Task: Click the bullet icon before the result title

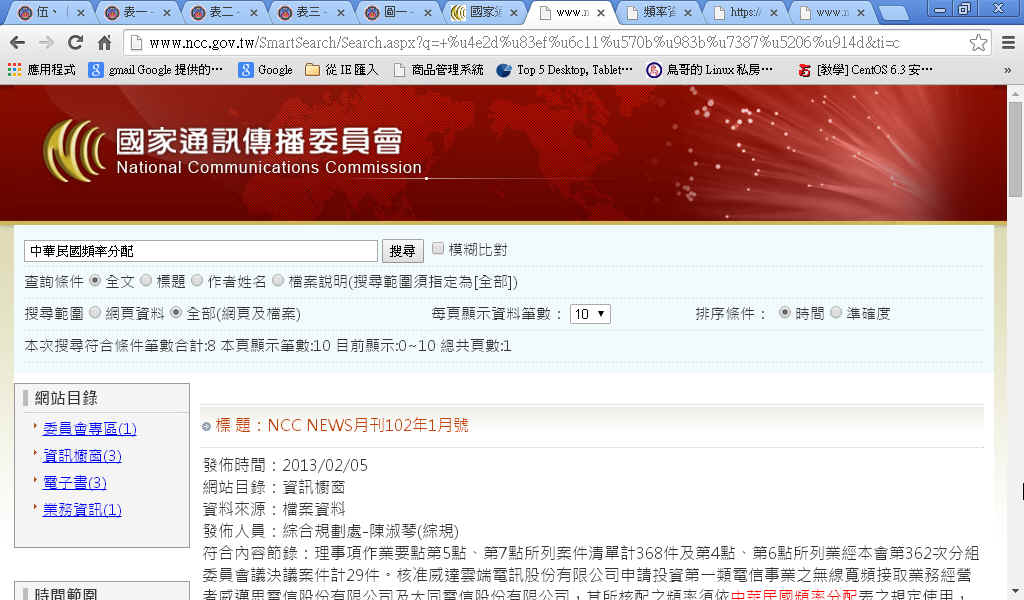Action: tap(206, 426)
